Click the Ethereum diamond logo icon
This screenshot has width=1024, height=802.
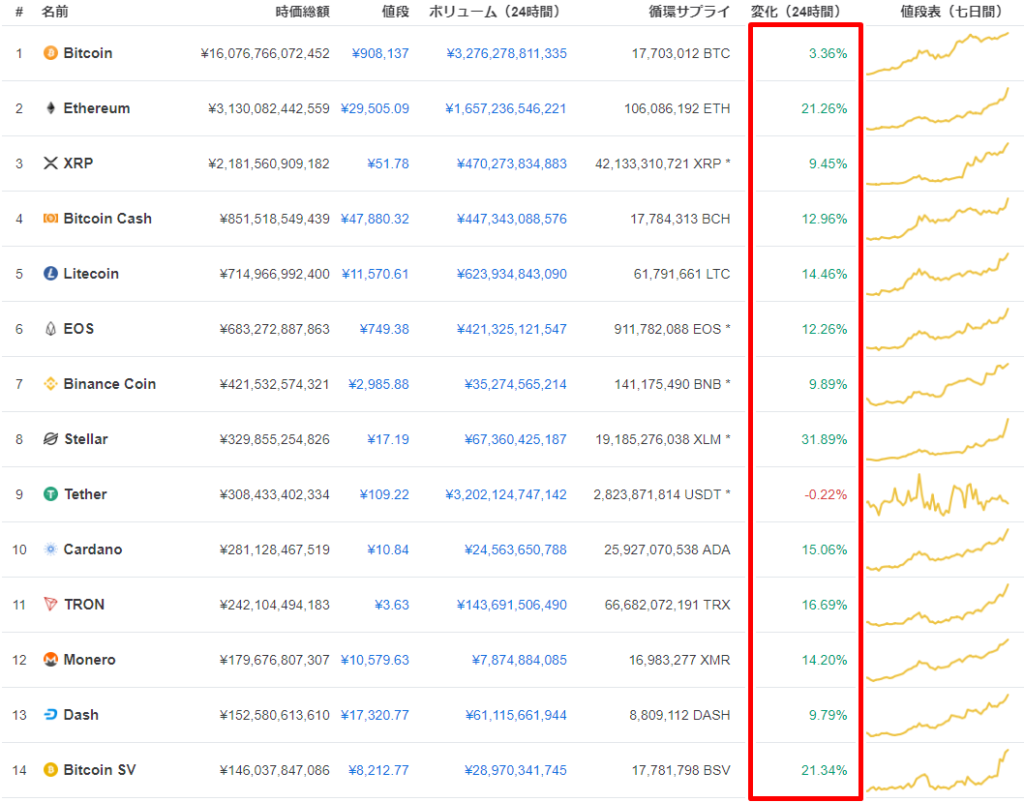pyautogui.click(x=50, y=108)
